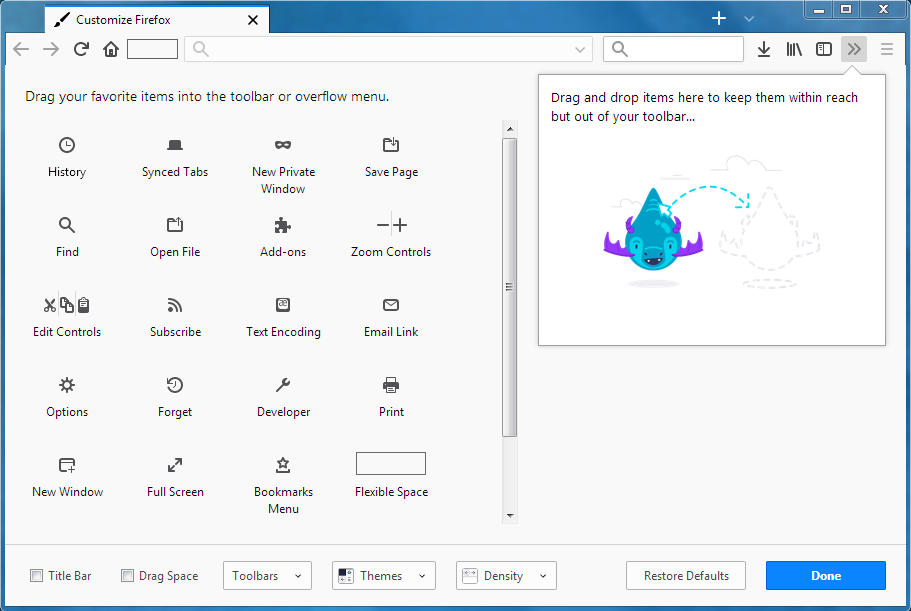Image resolution: width=911 pixels, height=611 pixels.
Task: Select the Developer wrench icon
Action: (x=283, y=385)
